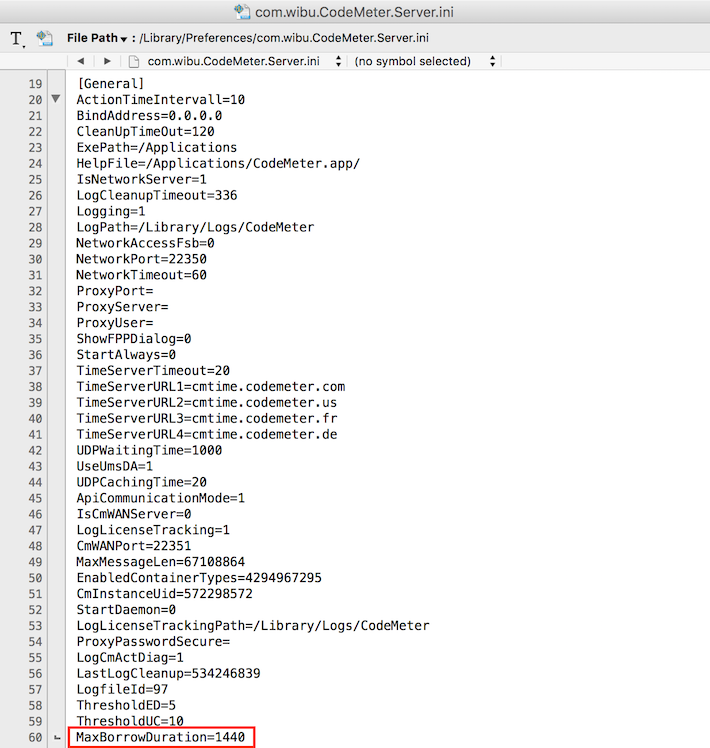Click the LogLicenseTrackingPath=/Library/Logs/CodeMeter line
Screen dimensions: 710x748
[252, 626]
